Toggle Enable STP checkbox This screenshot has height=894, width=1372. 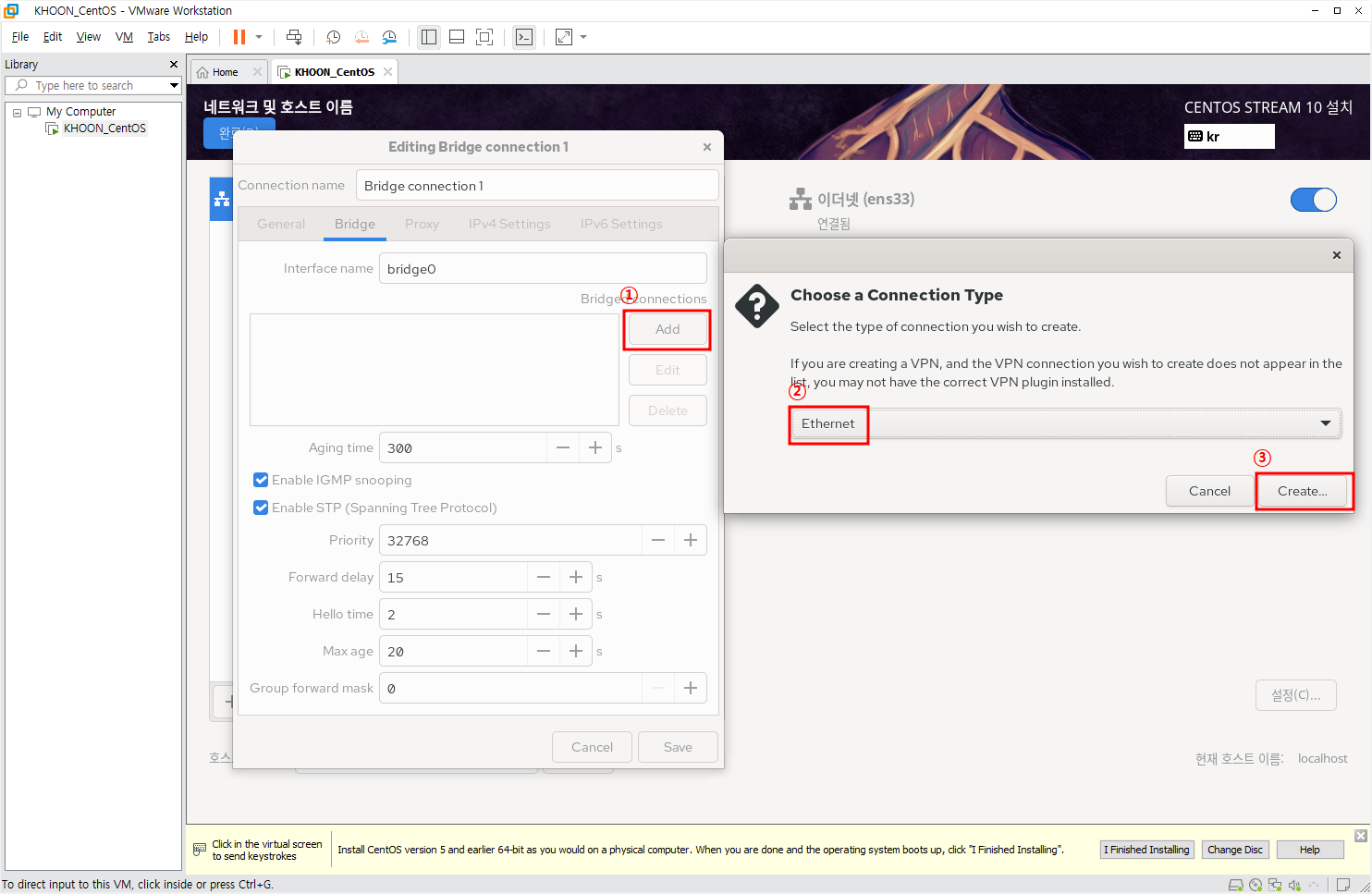tap(261, 508)
